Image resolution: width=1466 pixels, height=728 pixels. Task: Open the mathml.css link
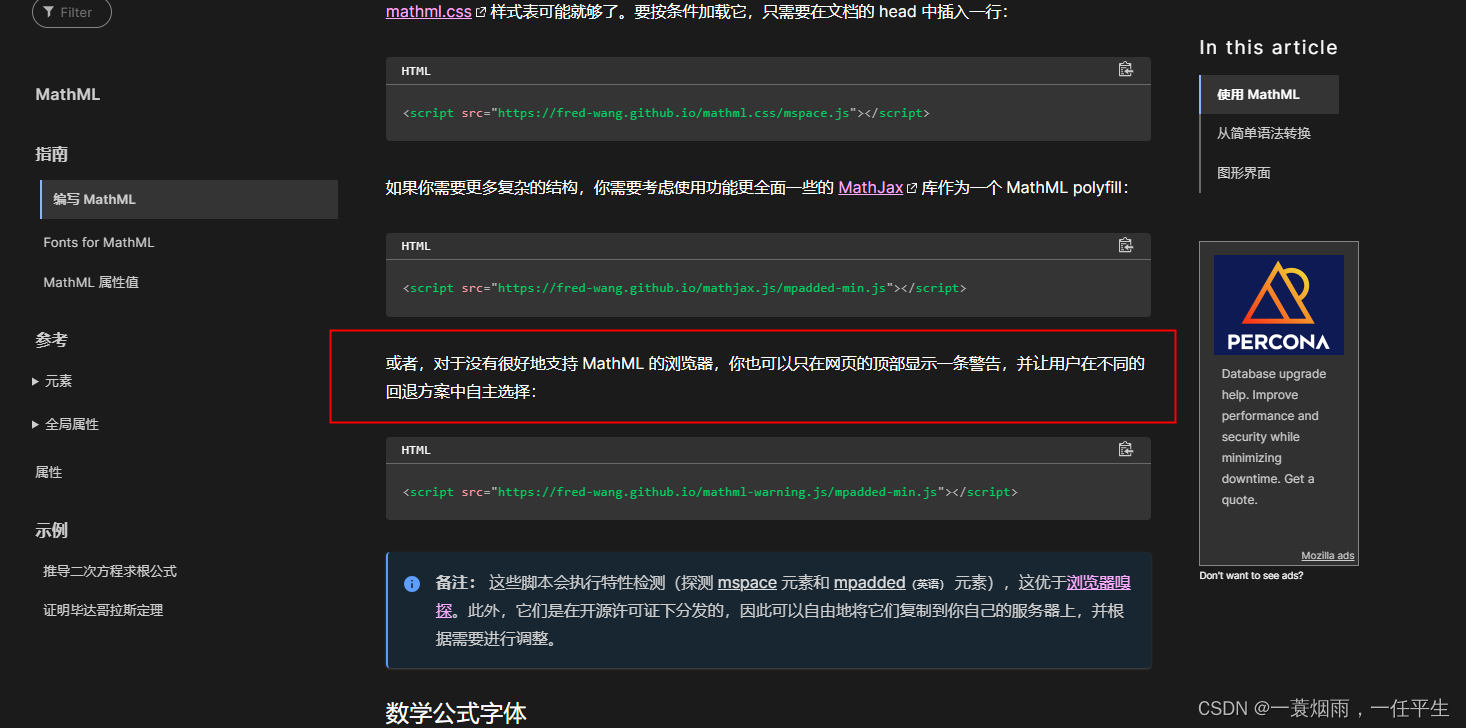(429, 12)
